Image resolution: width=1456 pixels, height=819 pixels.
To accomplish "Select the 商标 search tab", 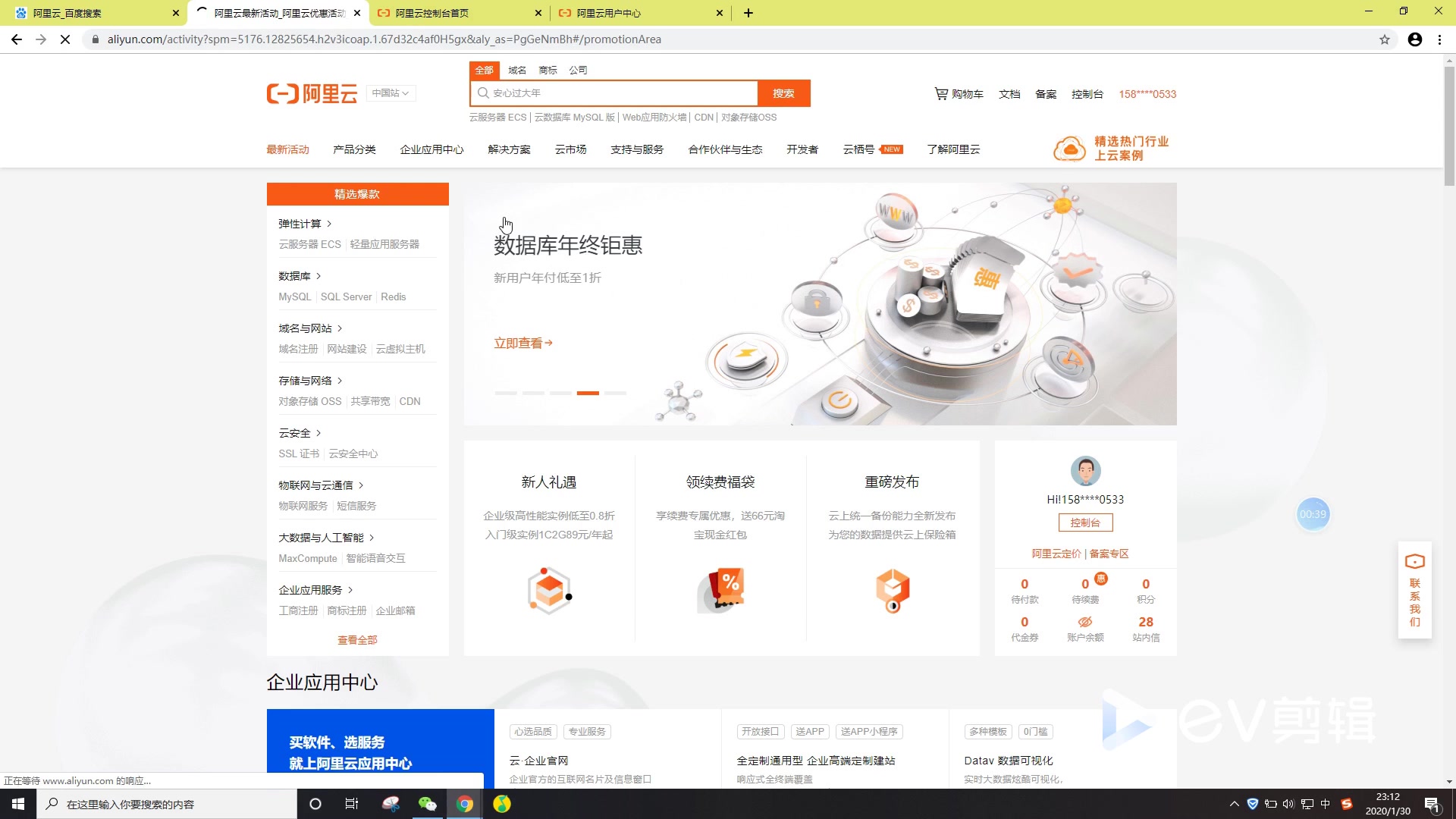I will (x=548, y=70).
